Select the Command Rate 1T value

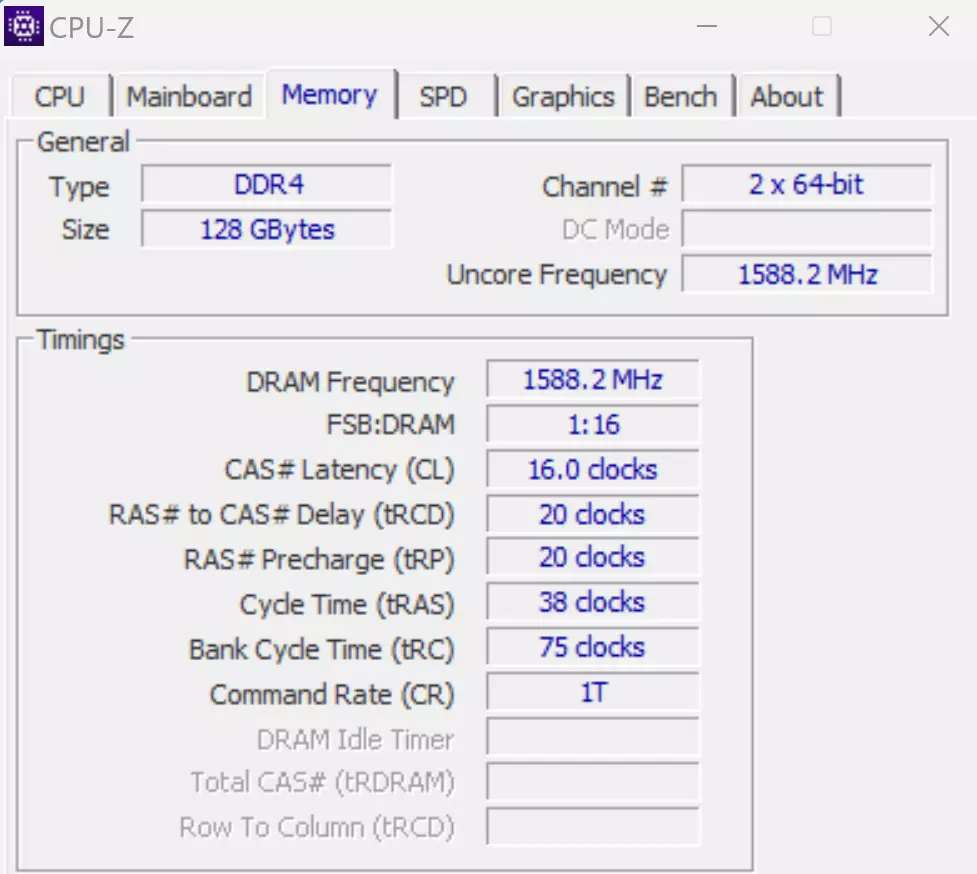tap(593, 691)
